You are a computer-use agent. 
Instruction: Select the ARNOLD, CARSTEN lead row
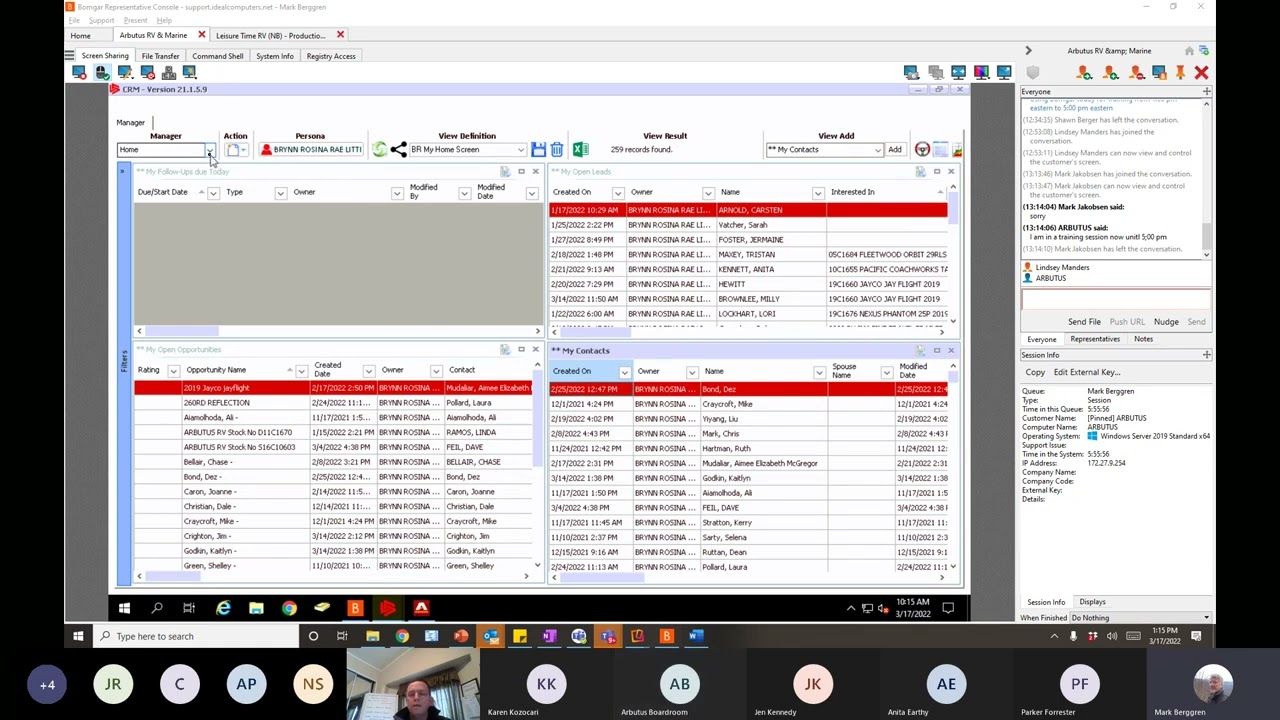(x=747, y=210)
